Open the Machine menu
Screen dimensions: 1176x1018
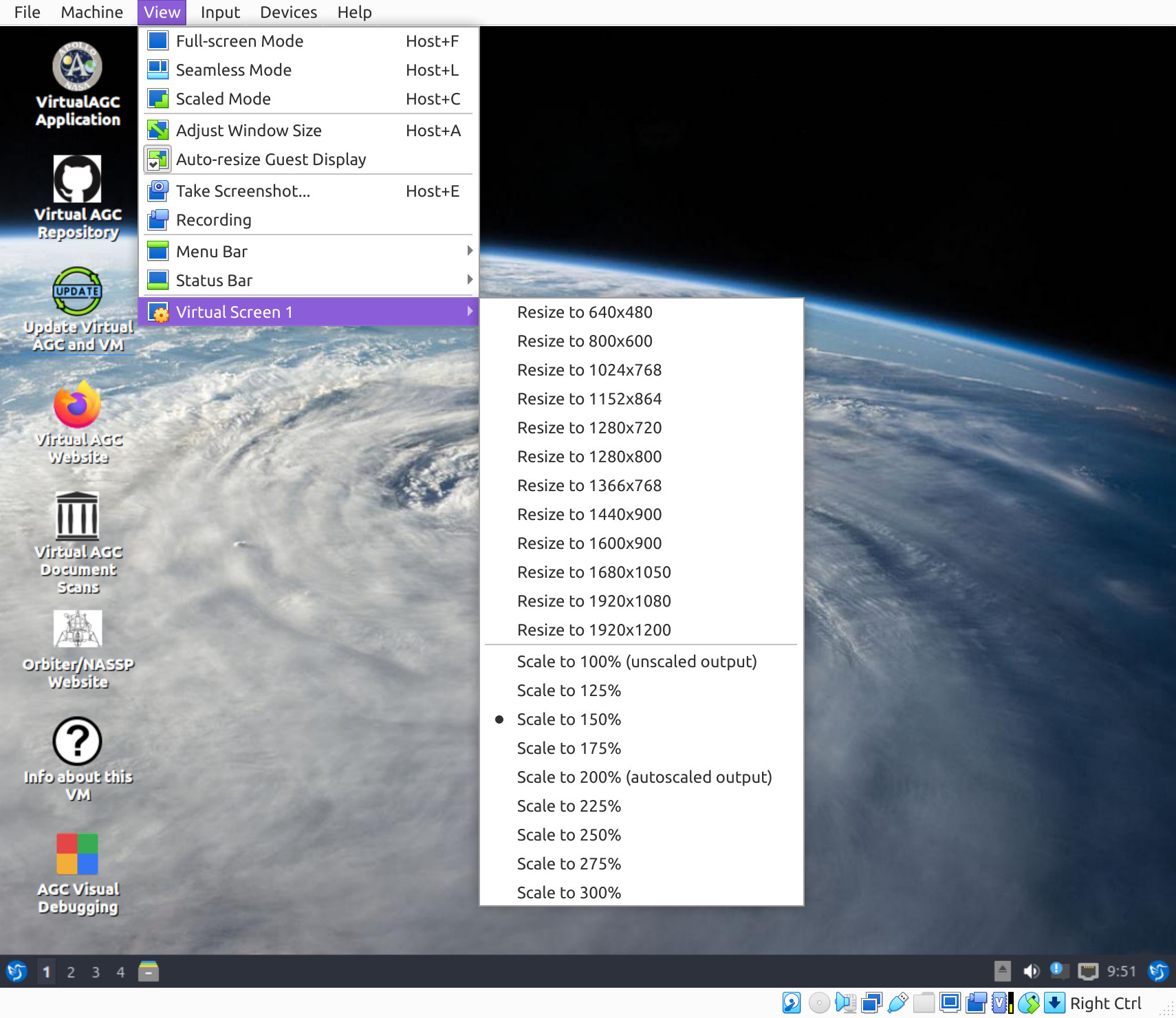tap(92, 12)
